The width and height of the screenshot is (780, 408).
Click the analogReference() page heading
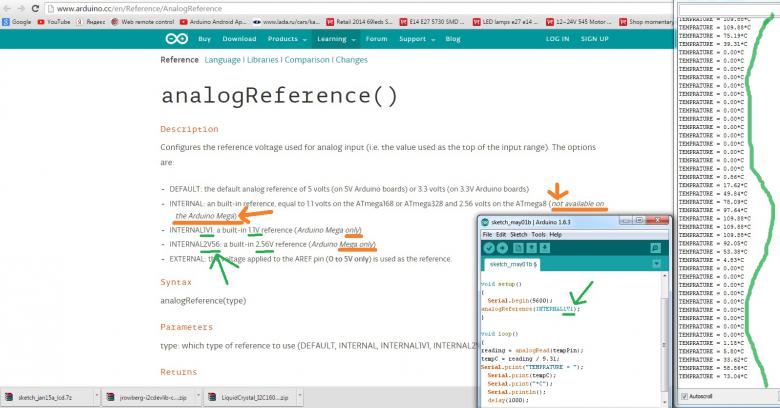coord(279,96)
